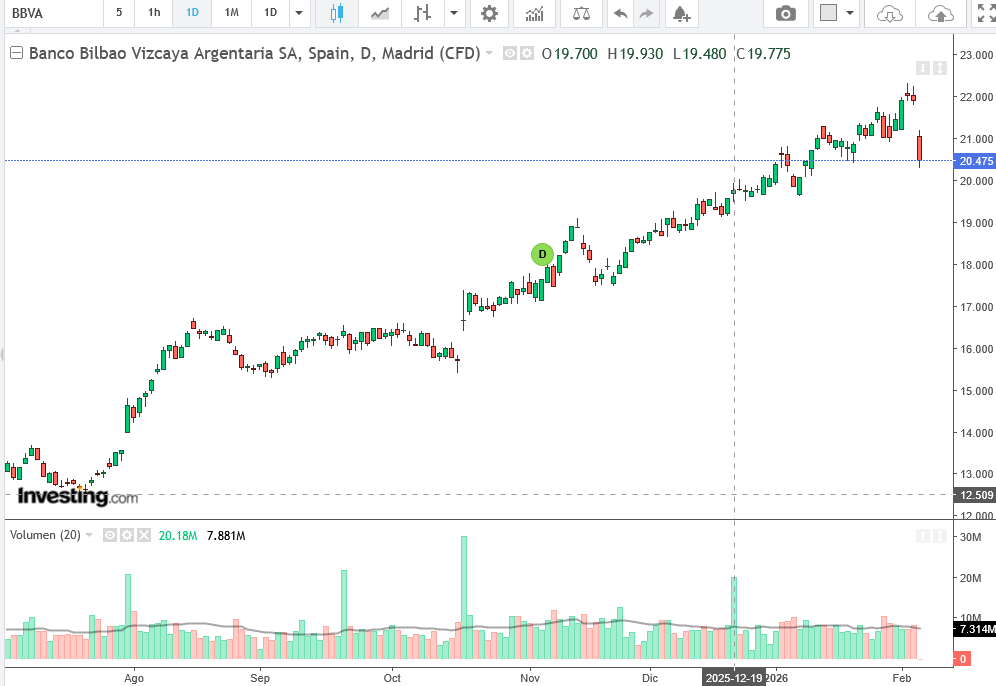Click the Investing.com logo link
The image size is (996, 686).
coord(77,496)
